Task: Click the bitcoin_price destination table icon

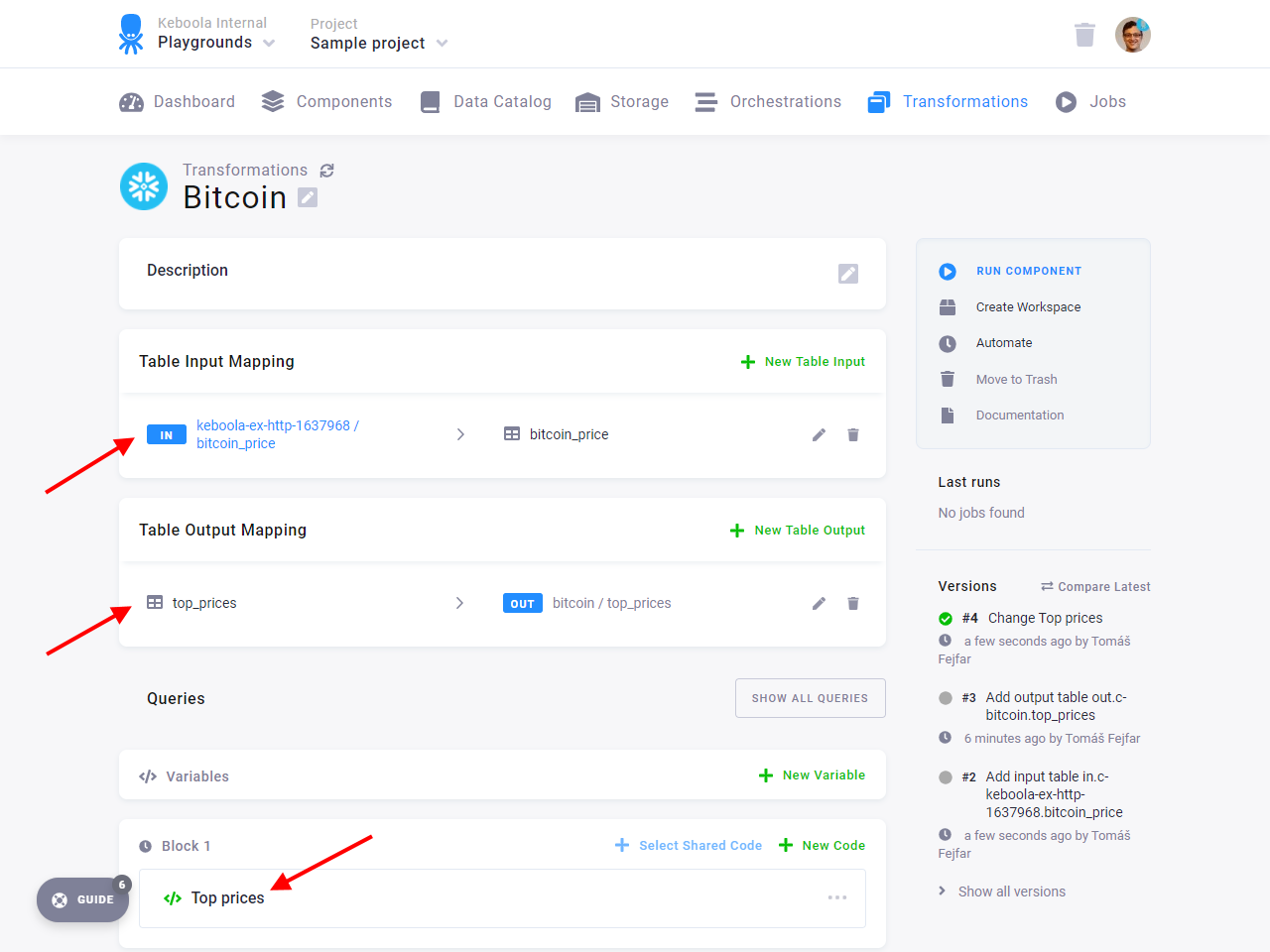Action: (x=512, y=434)
